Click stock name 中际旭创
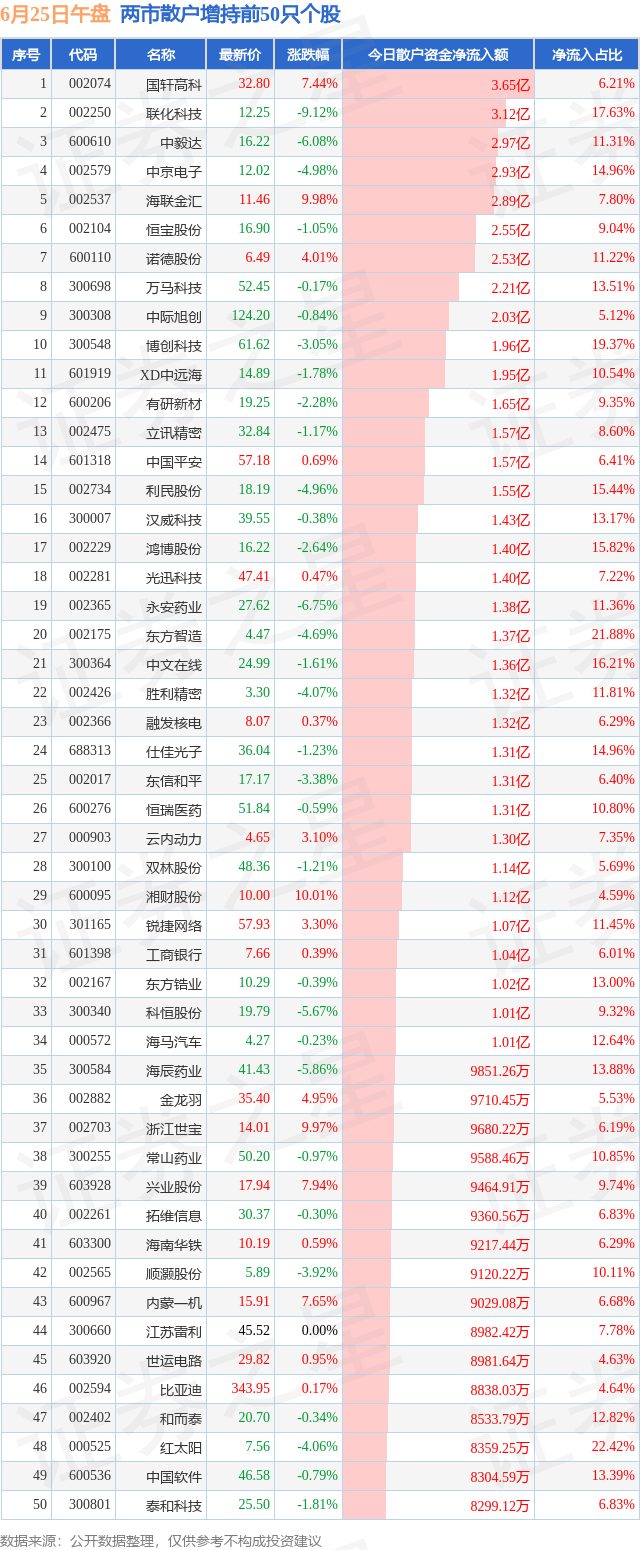 click(x=174, y=317)
